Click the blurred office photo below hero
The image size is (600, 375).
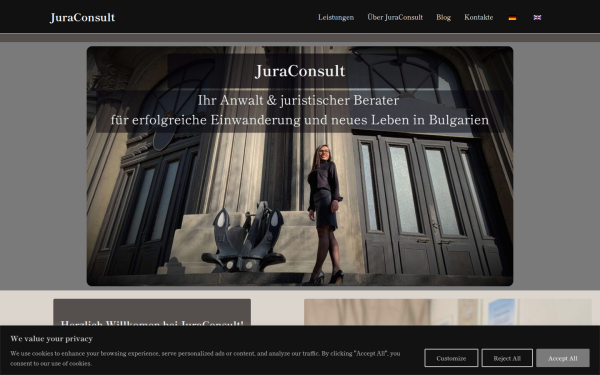[448, 312]
